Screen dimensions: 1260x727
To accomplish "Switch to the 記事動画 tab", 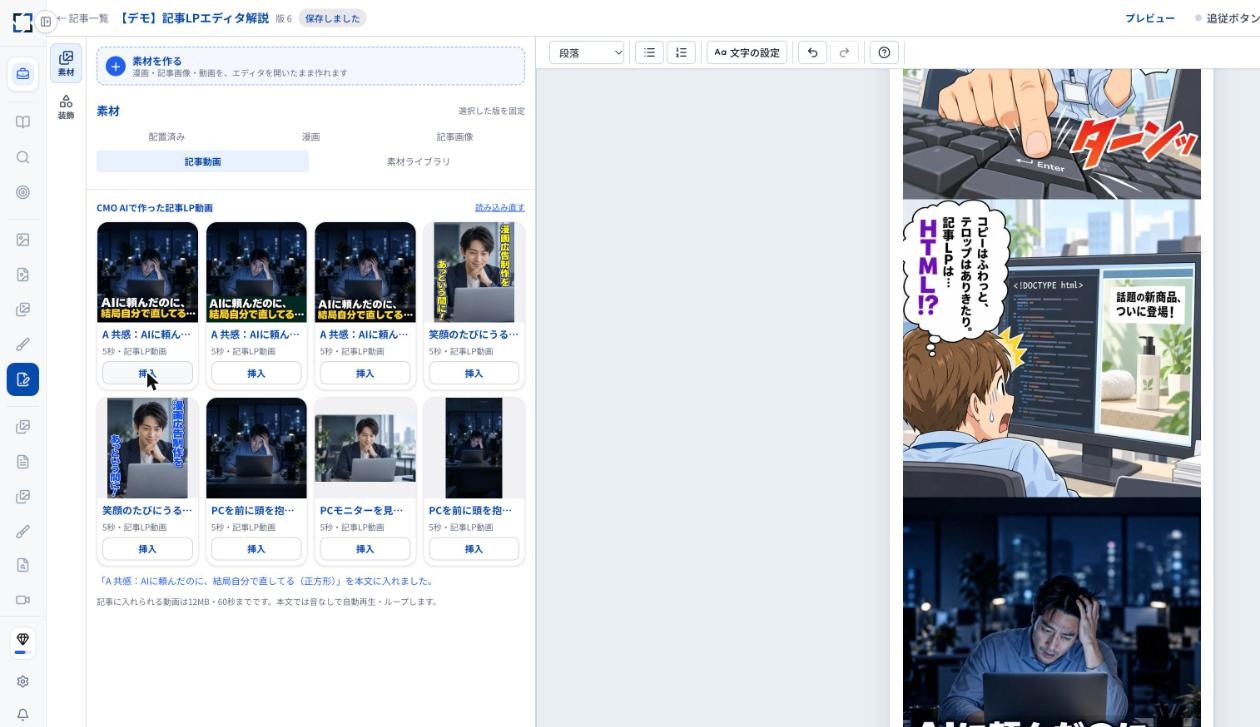I will point(203,161).
